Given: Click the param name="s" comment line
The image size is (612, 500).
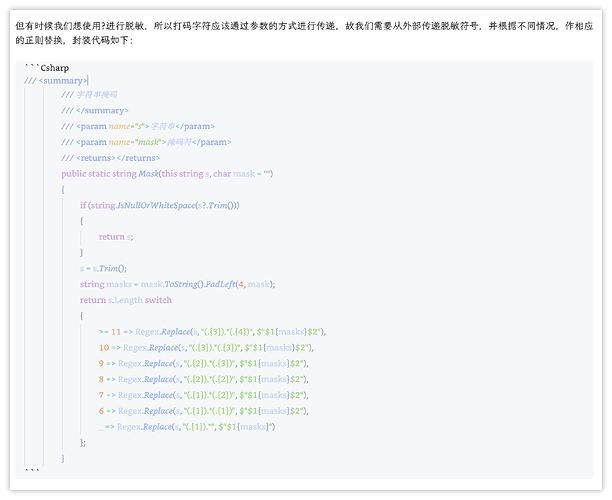Looking at the screenshot, I should click(138, 126).
